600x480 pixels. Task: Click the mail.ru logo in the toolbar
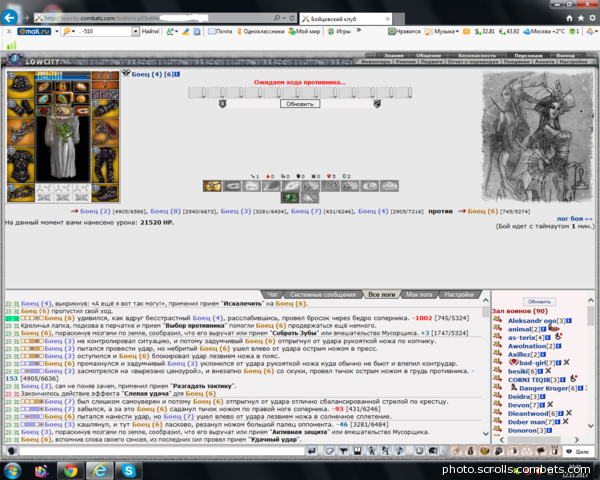click(x=34, y=31)
